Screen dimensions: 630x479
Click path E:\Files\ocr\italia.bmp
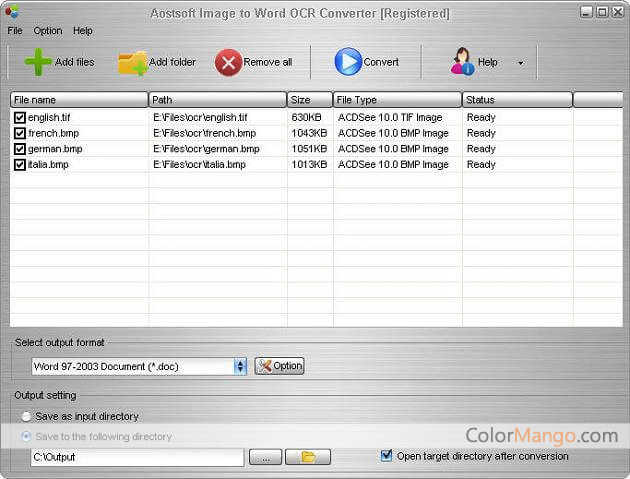point(199,164)
